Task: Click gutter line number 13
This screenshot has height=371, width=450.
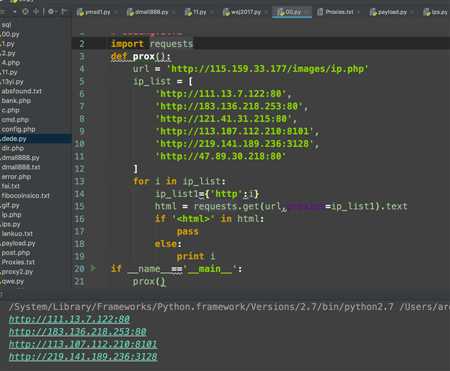Action: point(79,181)
